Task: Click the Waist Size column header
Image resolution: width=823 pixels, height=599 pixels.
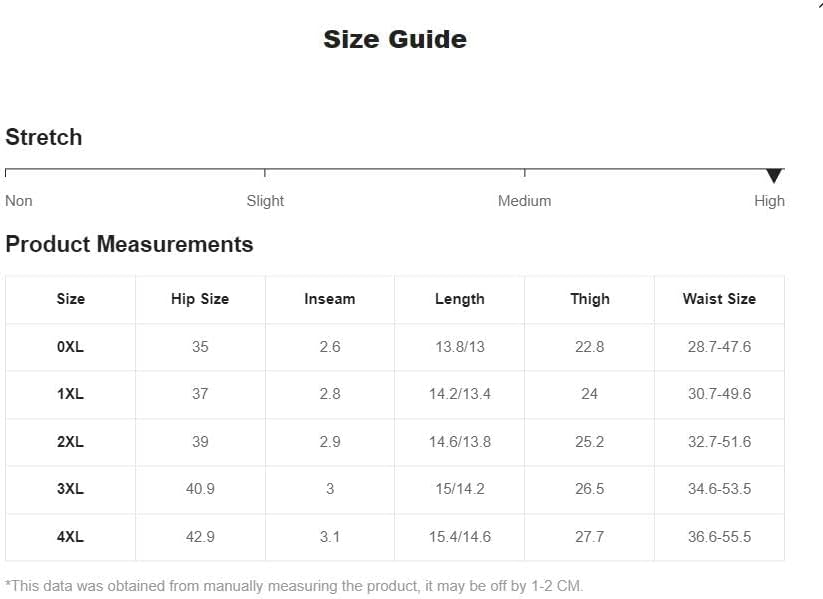Action: (719, 299)
